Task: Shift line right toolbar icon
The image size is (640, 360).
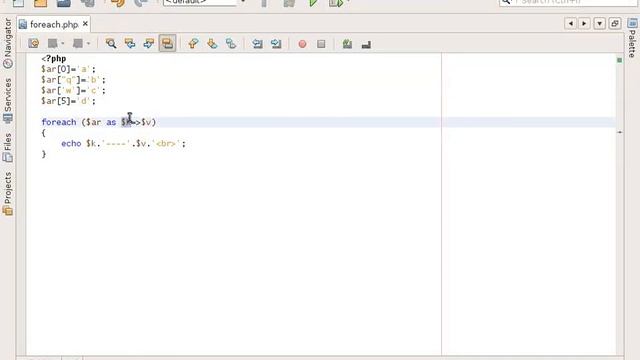Action: coord(276,43)
